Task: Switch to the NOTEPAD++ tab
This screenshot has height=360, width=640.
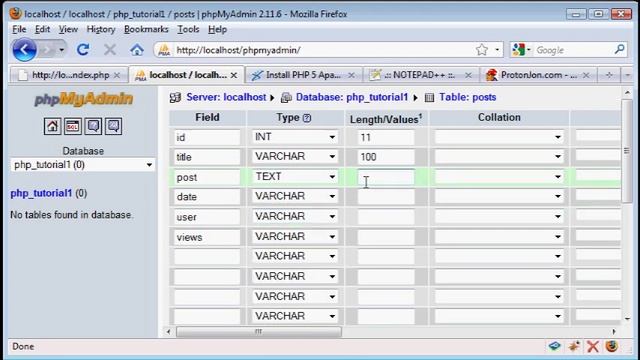Action: [419, 76]
